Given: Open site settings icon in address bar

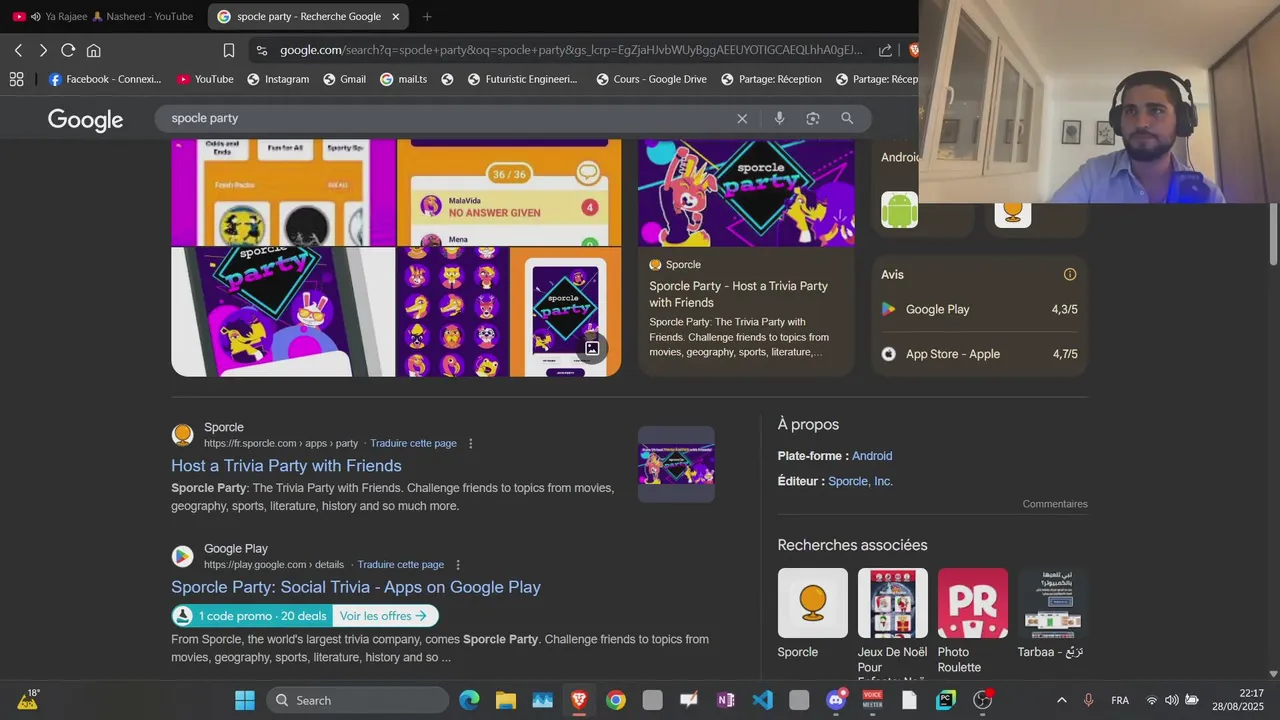Looking at the screenshot, I should point(262,50).
